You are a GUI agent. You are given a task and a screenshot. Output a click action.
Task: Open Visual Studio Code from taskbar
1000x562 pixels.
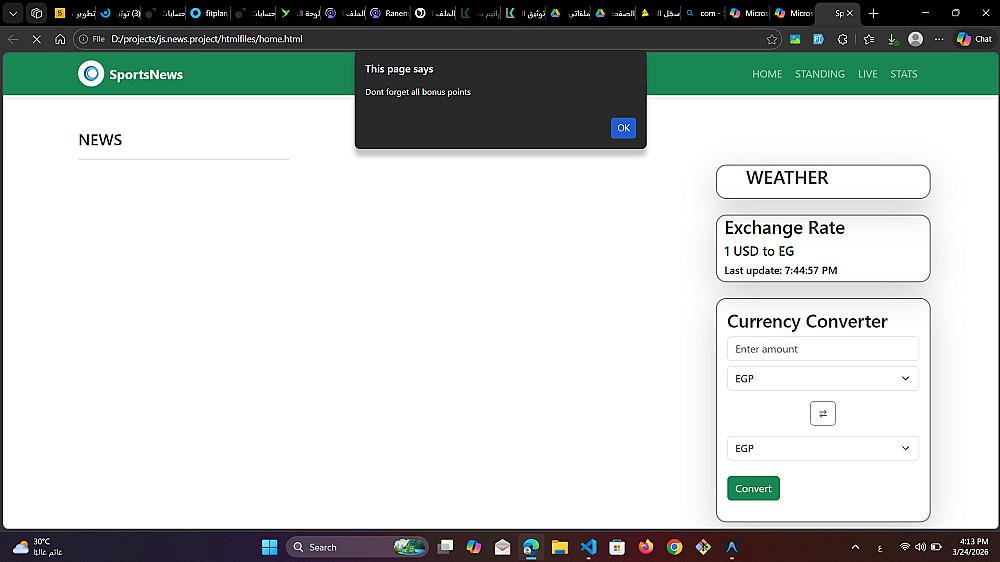pyautogui.click(x=588, y=547)
